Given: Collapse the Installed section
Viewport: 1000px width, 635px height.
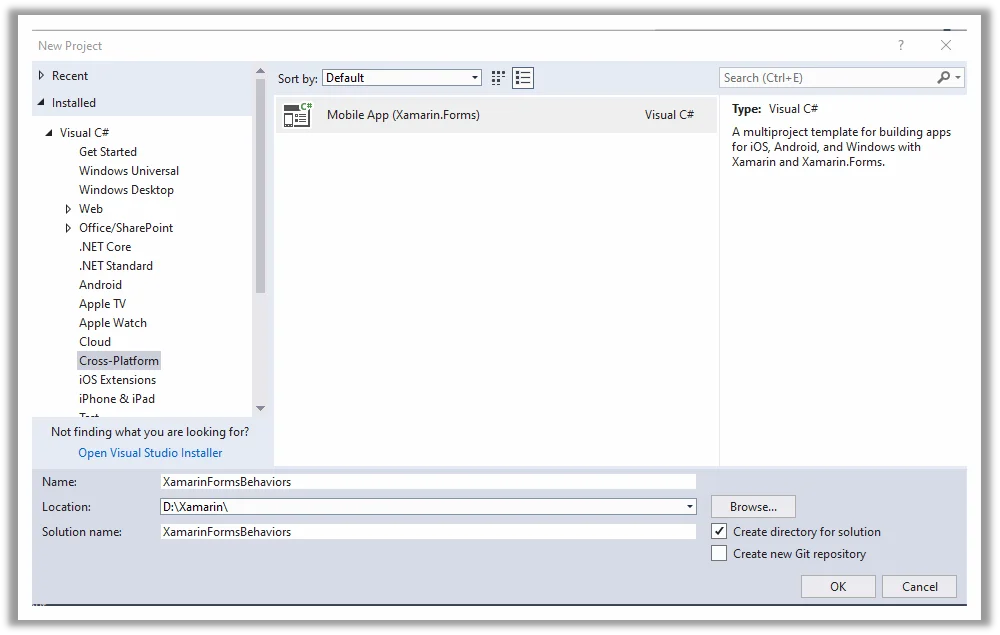Looking at the screenshot, I should pos(41,102).
